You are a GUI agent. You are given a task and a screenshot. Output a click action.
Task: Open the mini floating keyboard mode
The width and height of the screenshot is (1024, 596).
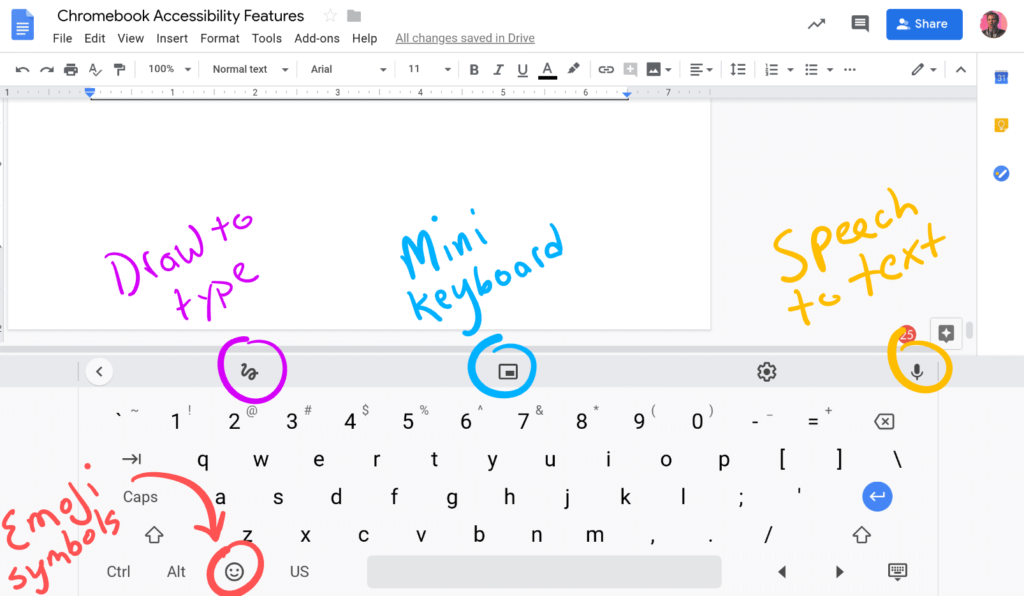point(503,370)
